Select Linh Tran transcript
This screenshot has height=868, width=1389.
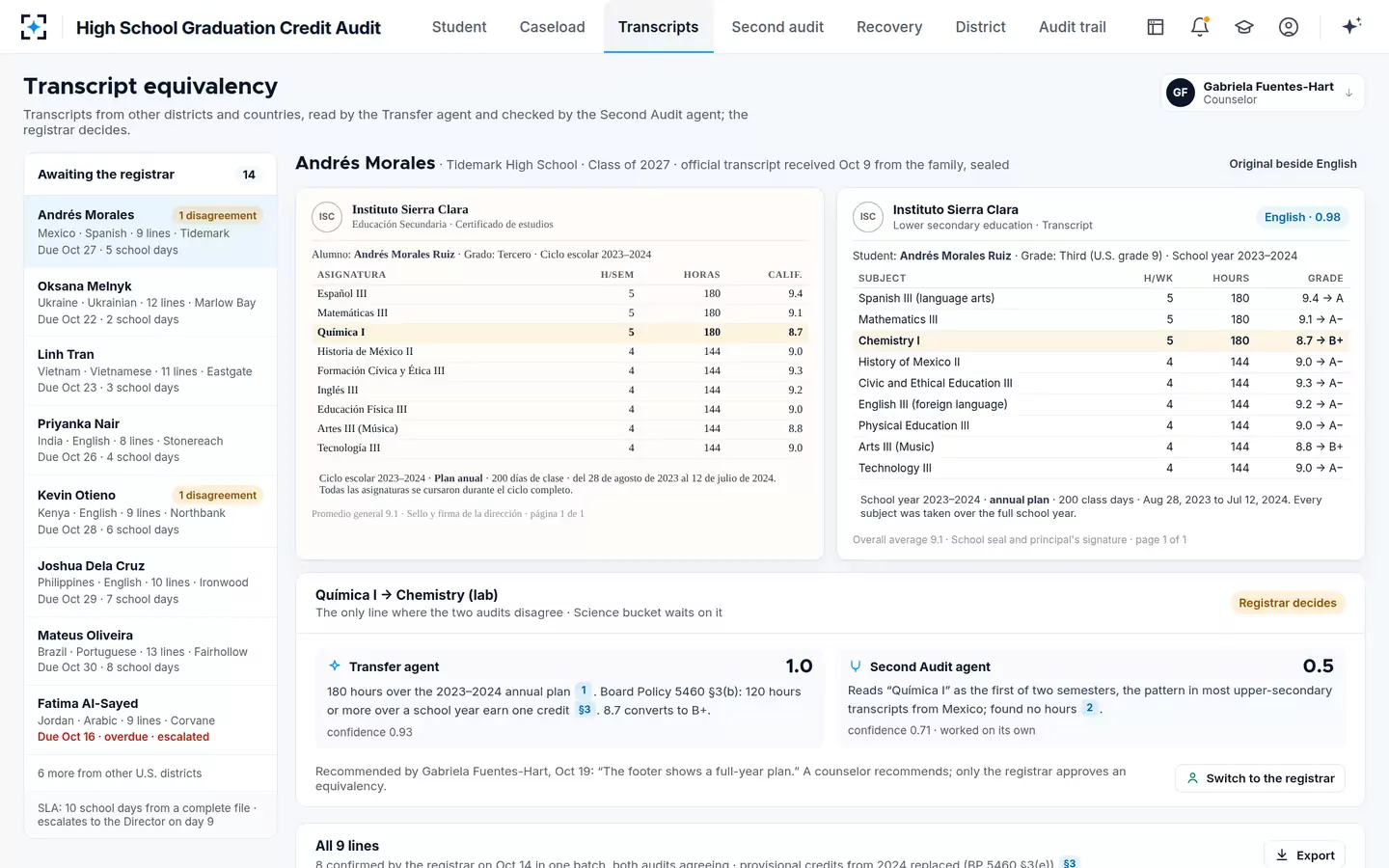click(x=150, y=371)
